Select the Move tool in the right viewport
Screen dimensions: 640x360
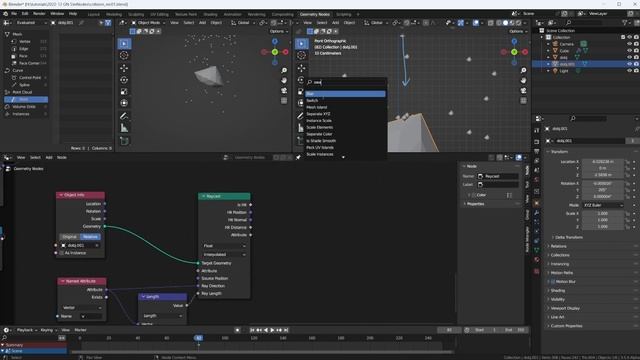(x=301, y=68)
